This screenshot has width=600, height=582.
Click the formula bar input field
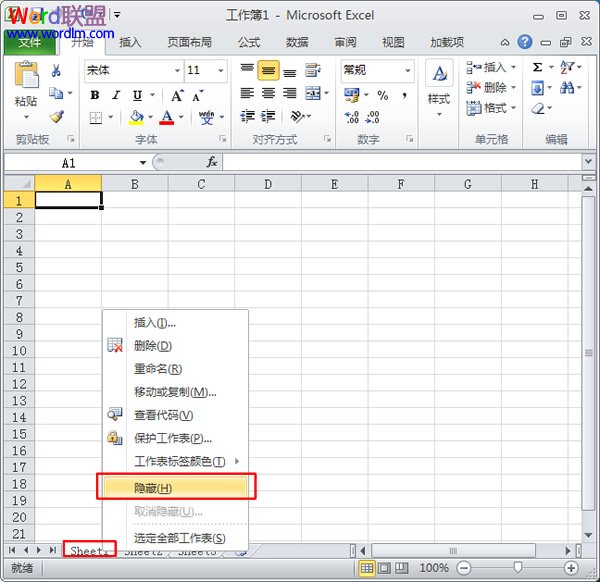pyautogui.click(x=400, y=162)
